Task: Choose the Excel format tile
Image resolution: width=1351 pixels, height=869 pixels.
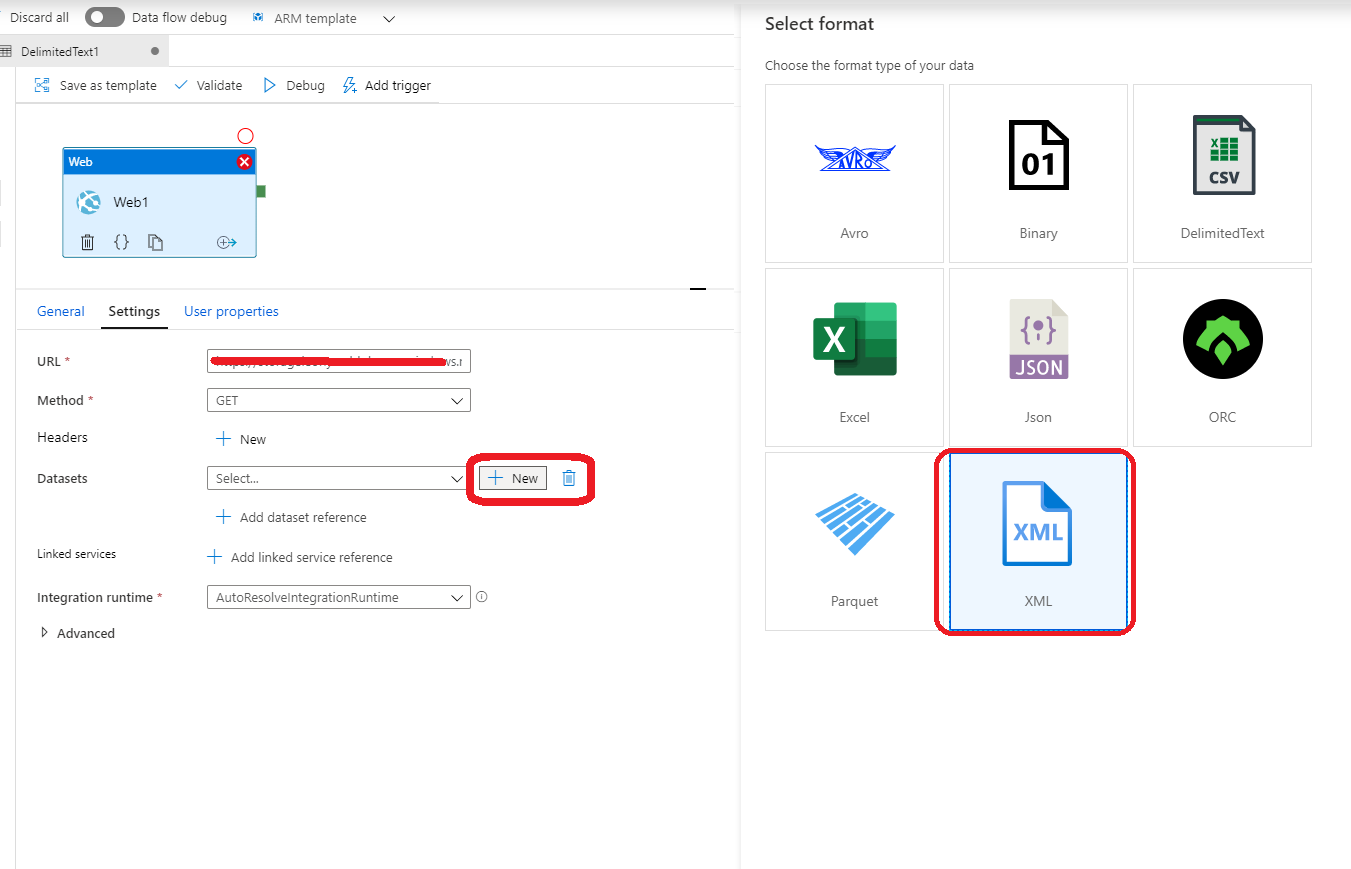Action: point(854,357)
